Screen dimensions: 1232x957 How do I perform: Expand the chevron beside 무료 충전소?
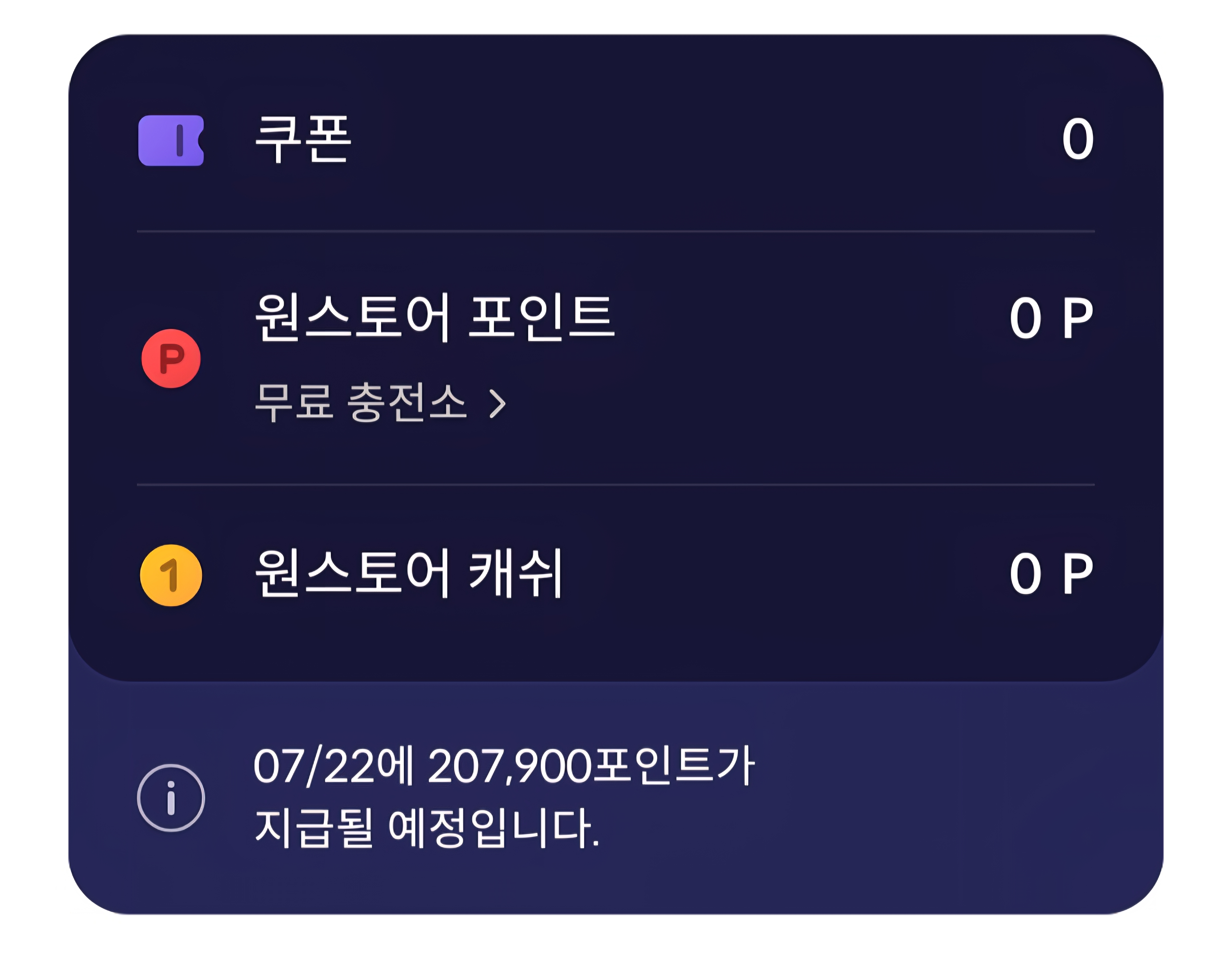point(497,403)
